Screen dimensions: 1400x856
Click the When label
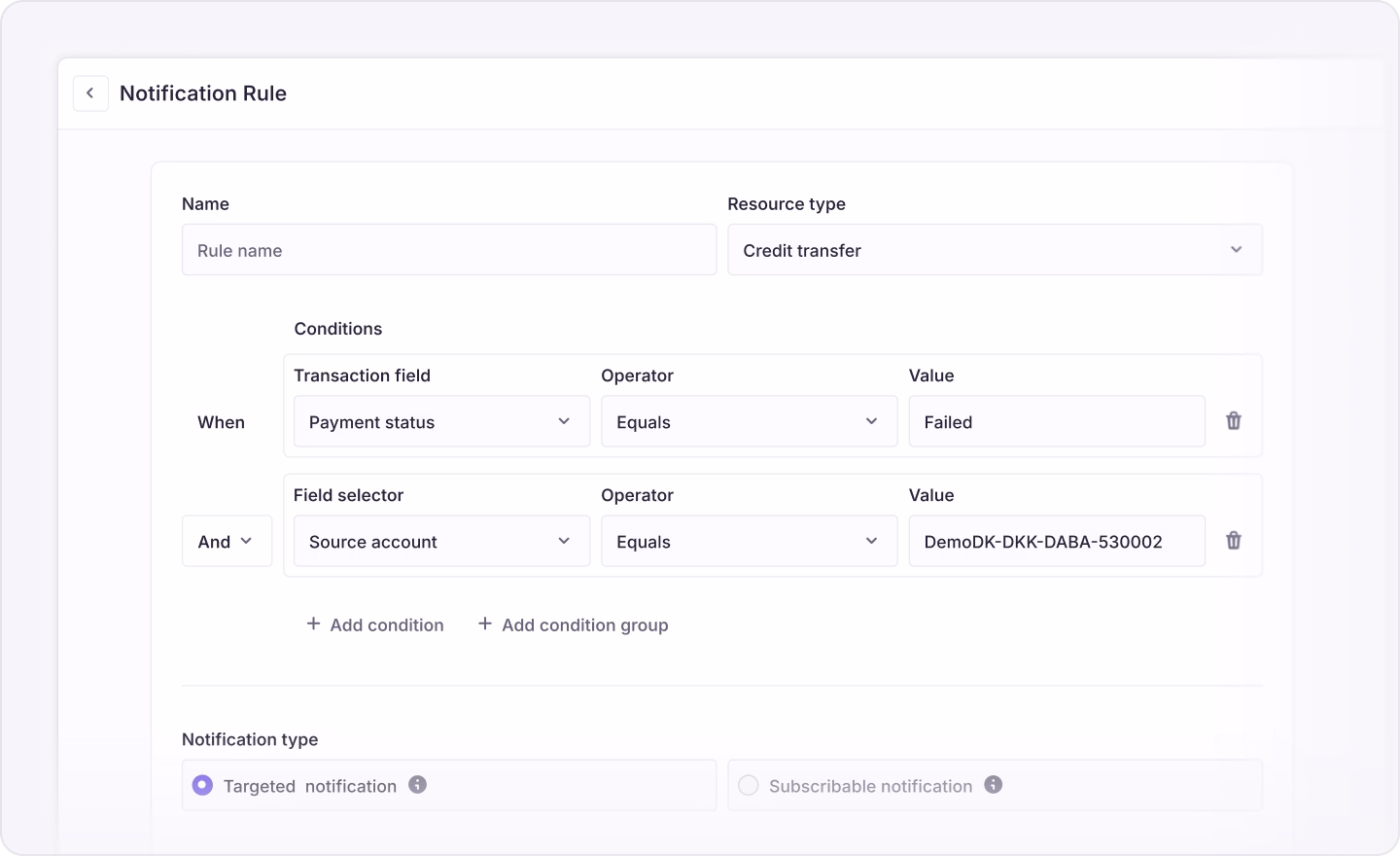[x=221, y=422]
